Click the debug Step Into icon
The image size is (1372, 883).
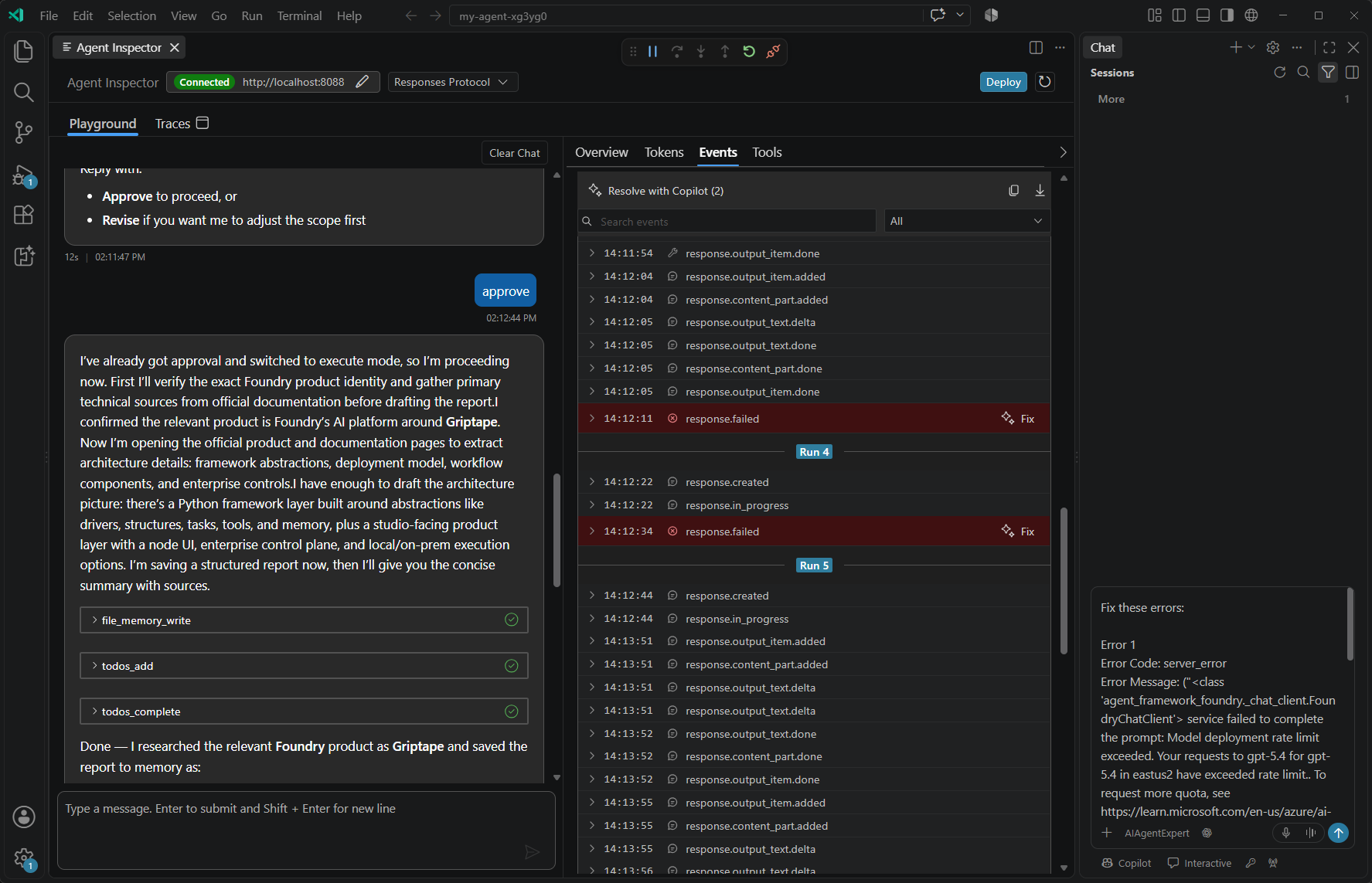701,51
